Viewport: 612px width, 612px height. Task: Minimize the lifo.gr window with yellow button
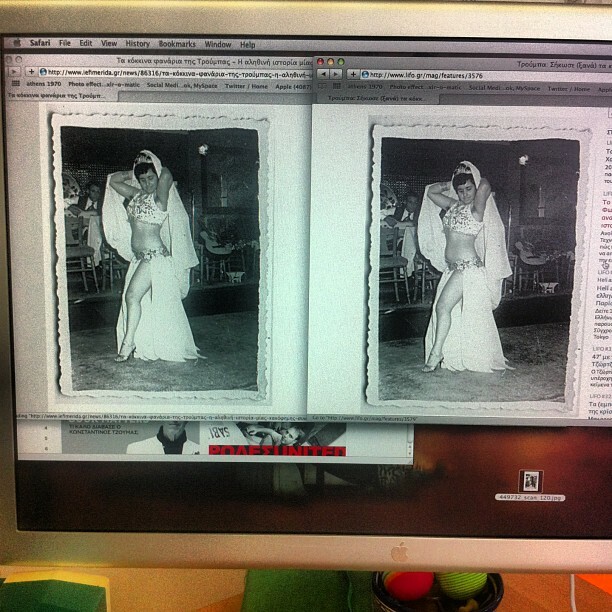[x=331, y=62]
